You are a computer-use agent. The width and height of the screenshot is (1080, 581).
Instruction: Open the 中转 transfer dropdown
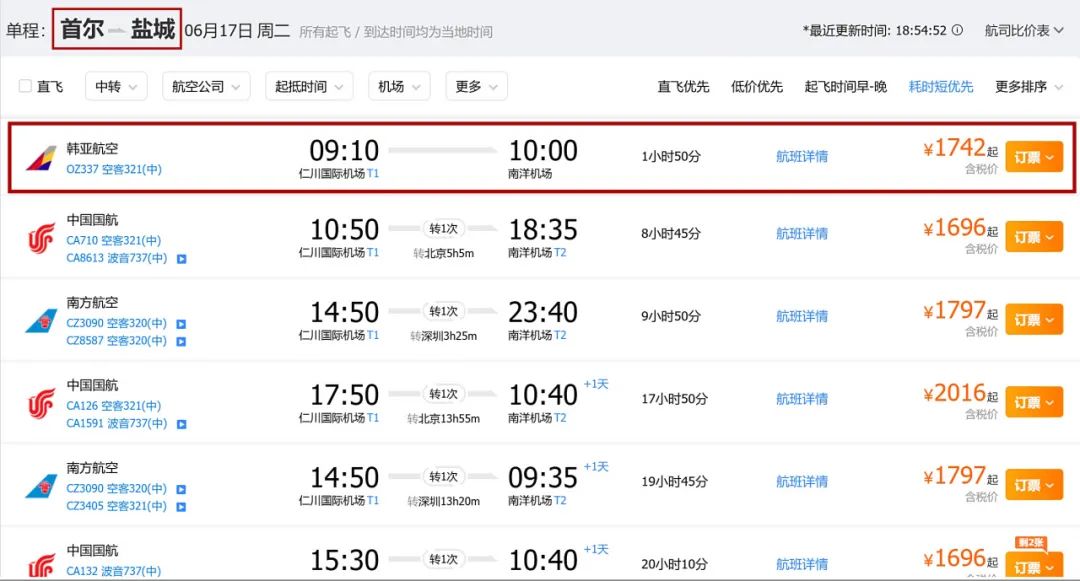point(116,87)
